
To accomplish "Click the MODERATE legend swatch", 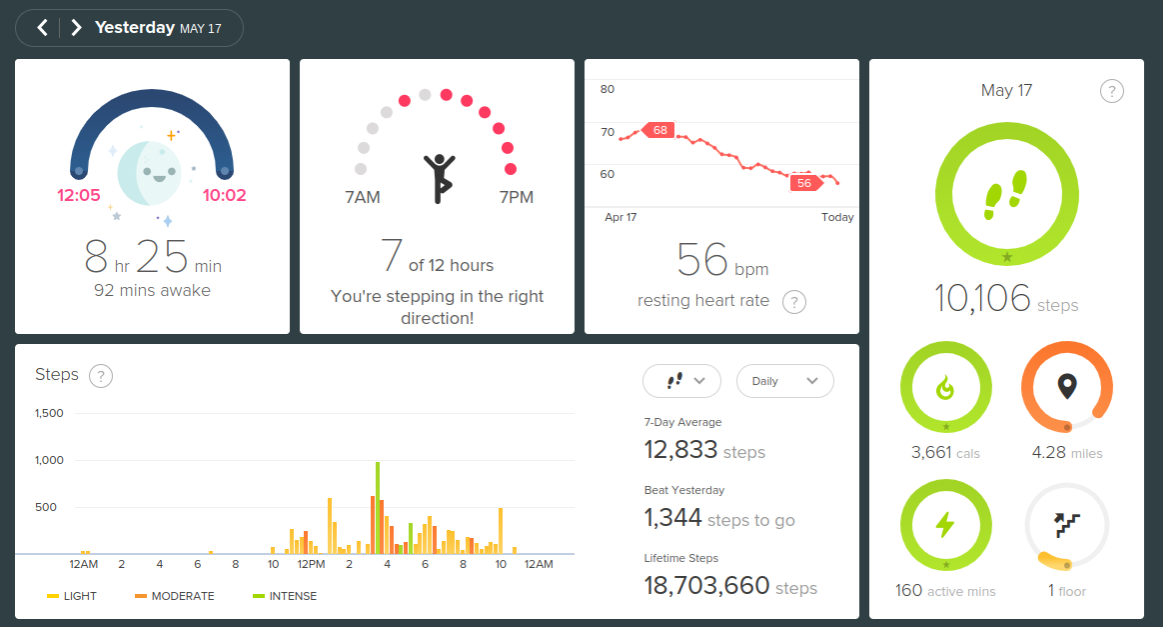I will (x=141, y=596).
